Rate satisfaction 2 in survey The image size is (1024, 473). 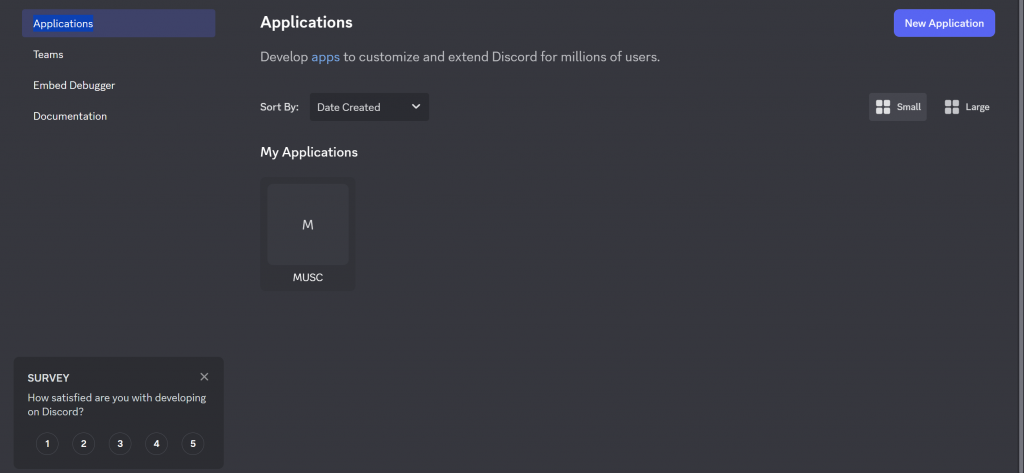point(84,443)
